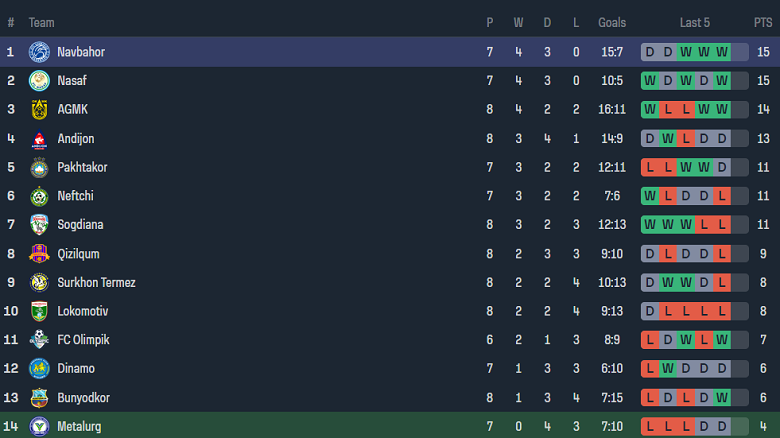Click the Lokomotiv team logo

[x=39, y=311]
